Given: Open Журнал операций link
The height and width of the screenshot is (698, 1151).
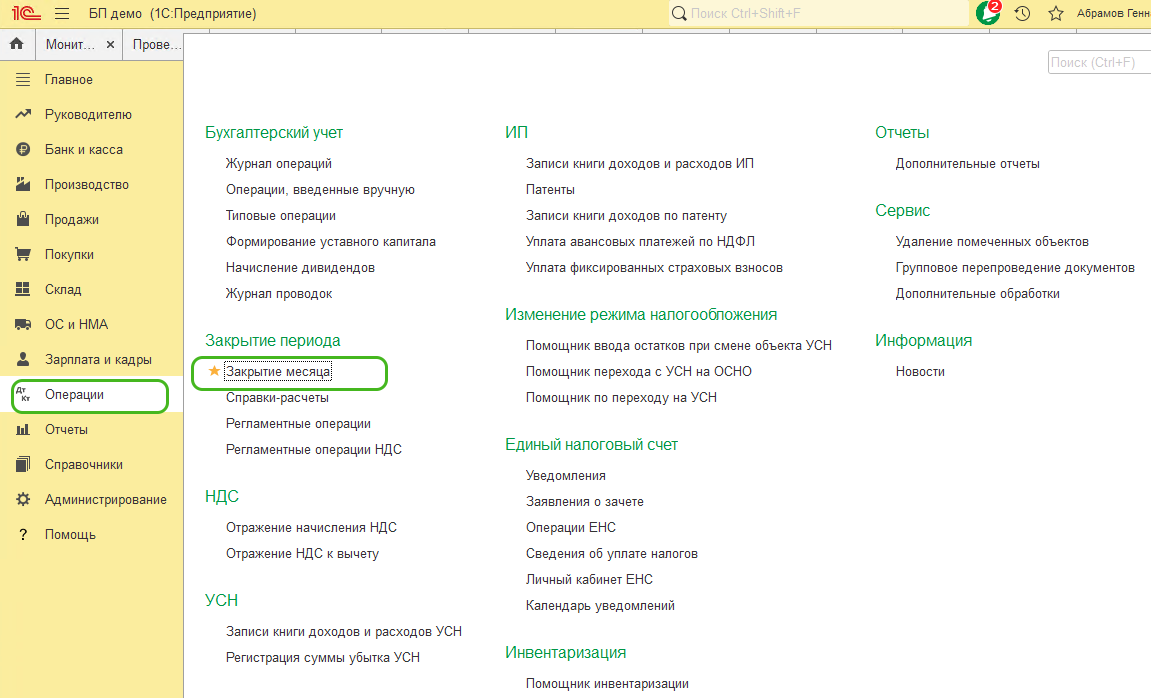Looking at the screenshot, I should click(279, 163).
